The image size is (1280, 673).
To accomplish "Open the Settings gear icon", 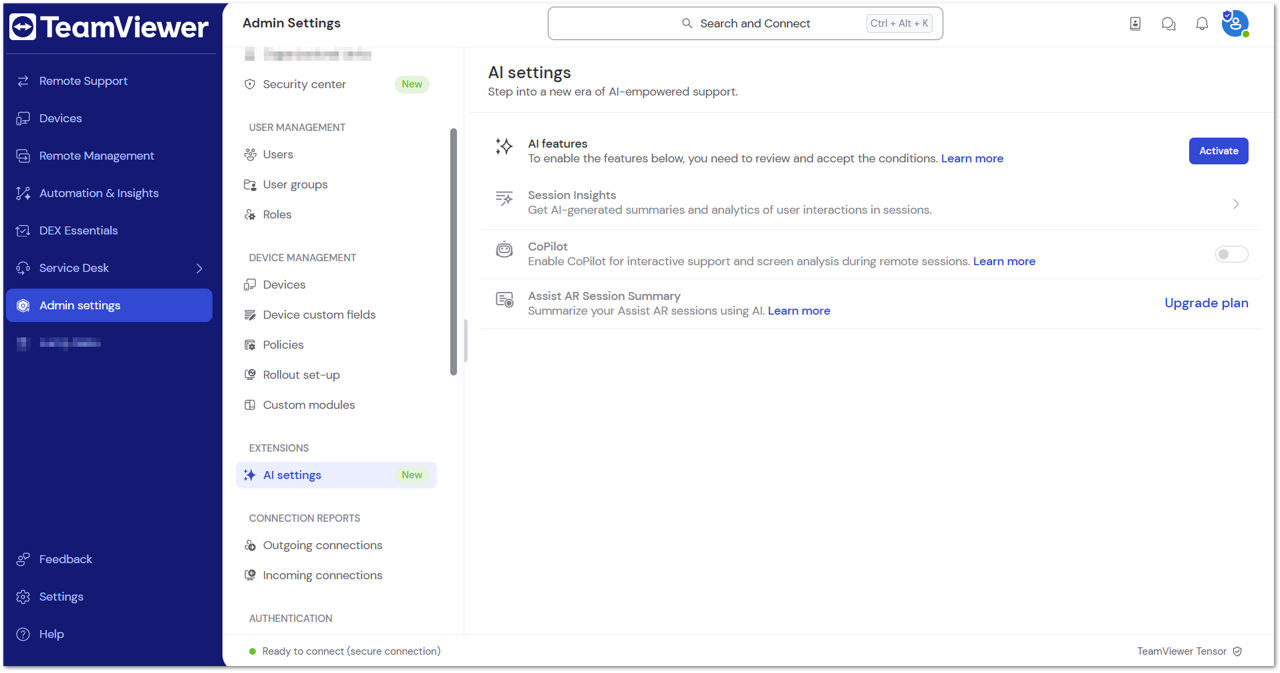I will (23, 597).
